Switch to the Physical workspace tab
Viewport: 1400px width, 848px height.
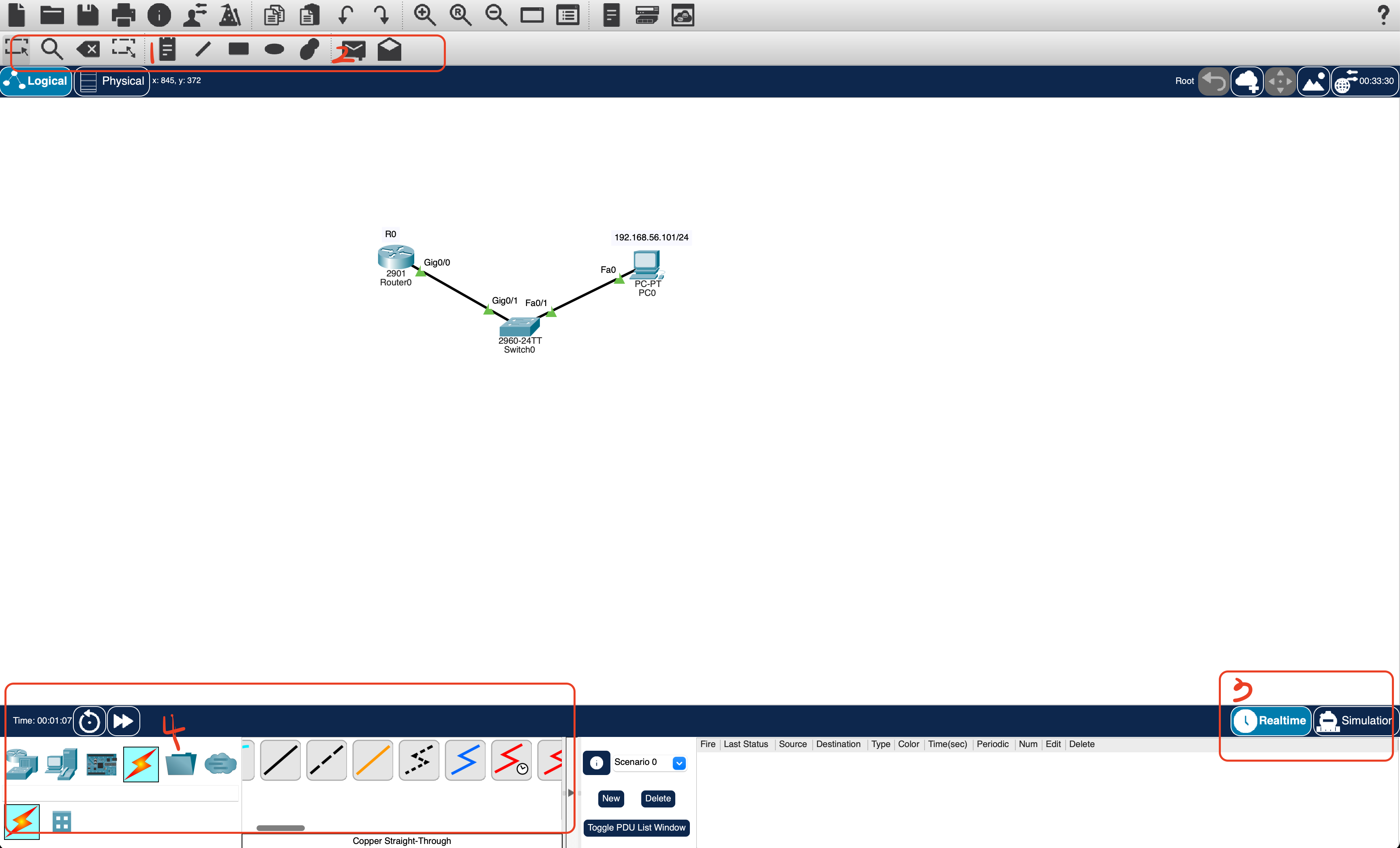(112, 81)
